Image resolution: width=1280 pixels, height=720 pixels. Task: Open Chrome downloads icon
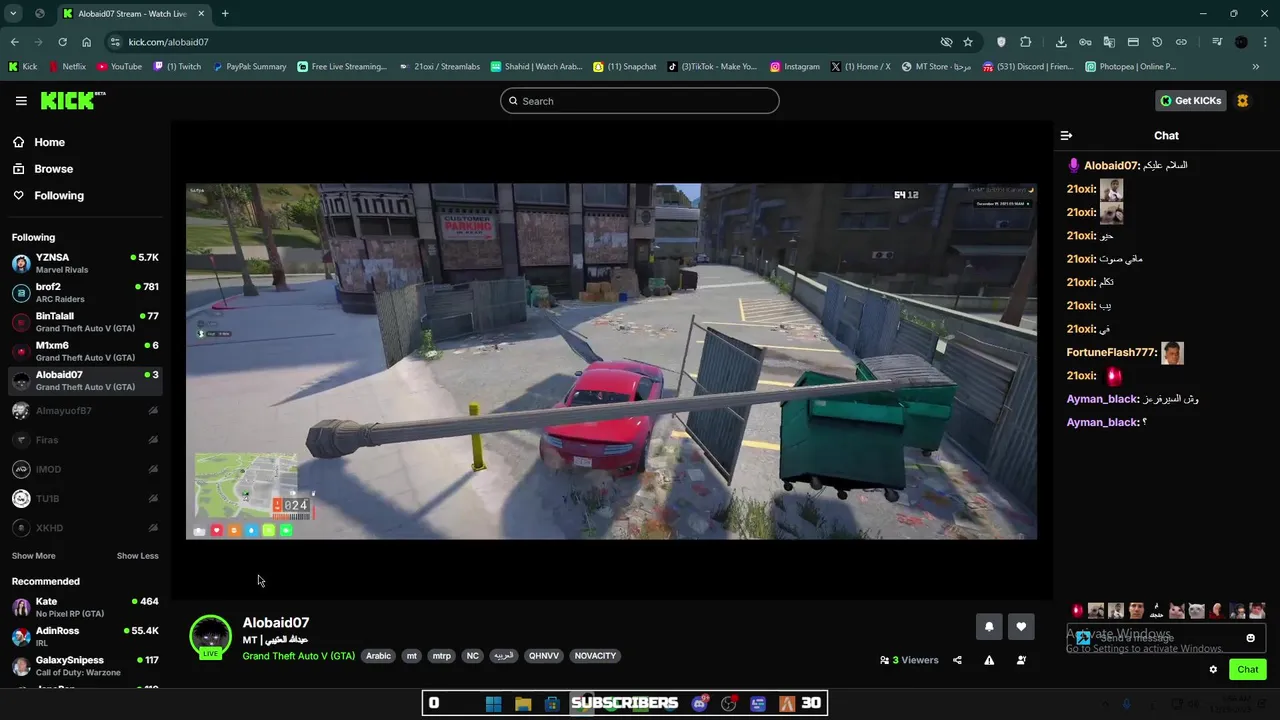[x=1061, y=42]
